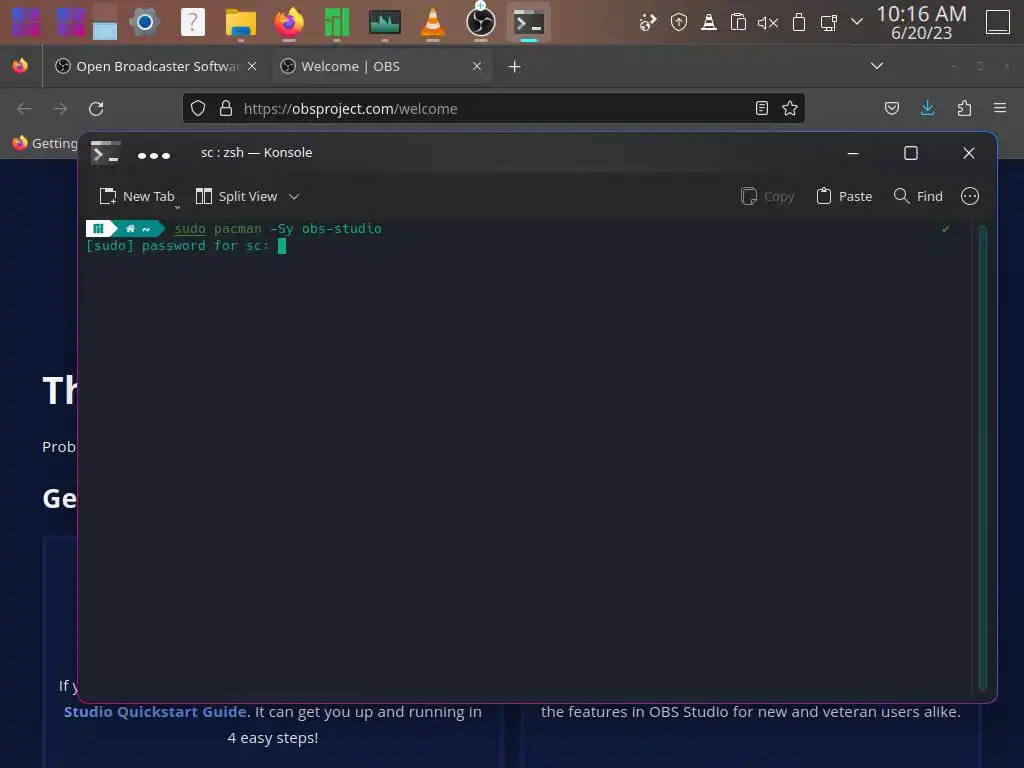Click the 'sudo pacman -Sy obs-studio' command text

click(278, 229)
